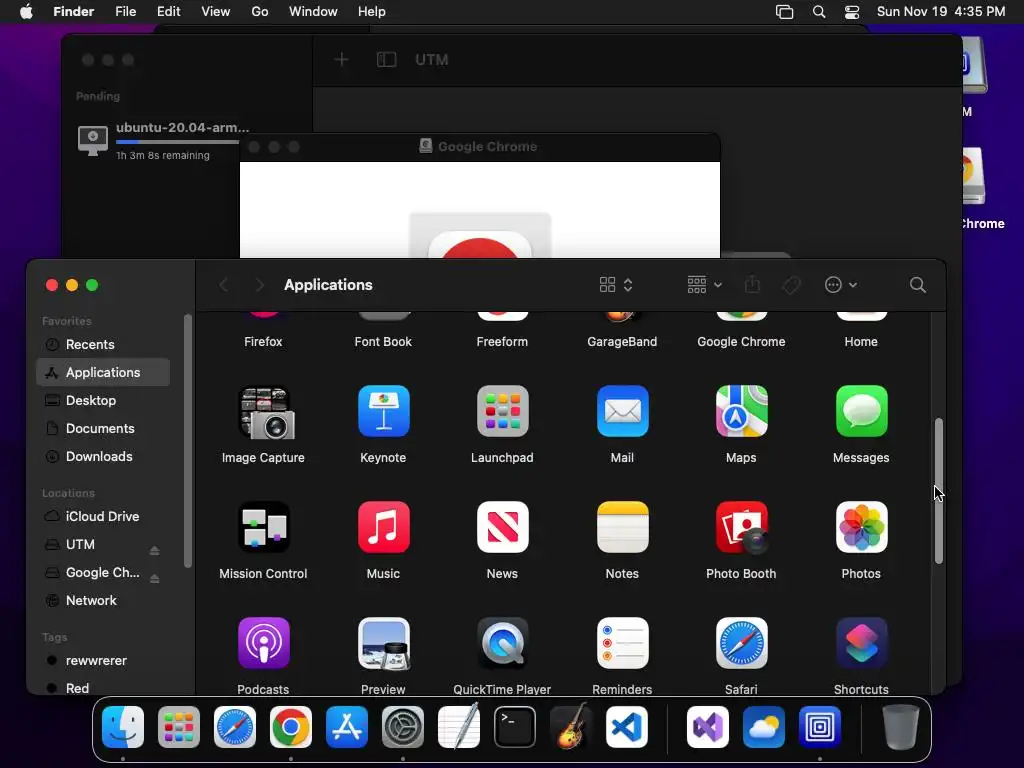The image size is (1024, 768).
Task: Click the plus button in UTM window
Action: (342, 60)
